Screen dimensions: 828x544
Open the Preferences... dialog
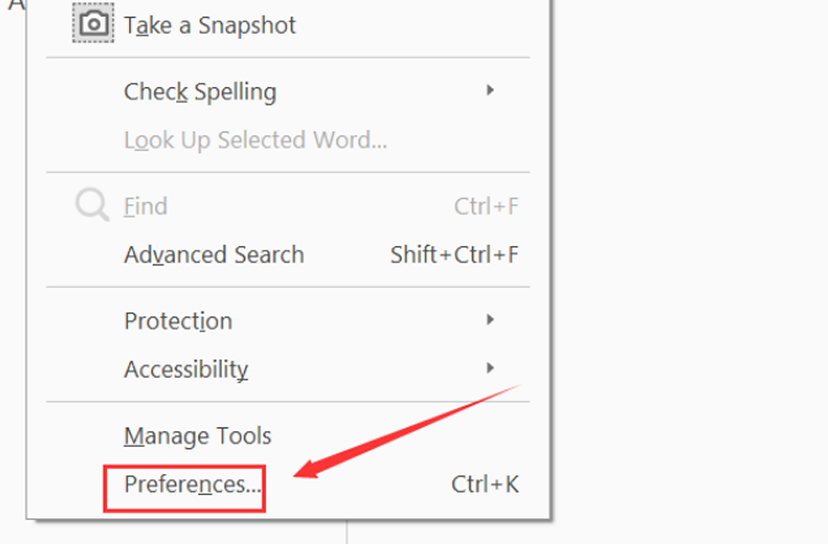click(192, 485)
